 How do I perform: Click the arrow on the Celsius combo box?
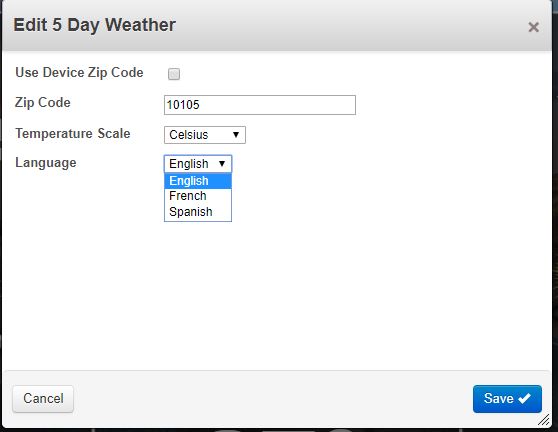[x=236, y=135]
